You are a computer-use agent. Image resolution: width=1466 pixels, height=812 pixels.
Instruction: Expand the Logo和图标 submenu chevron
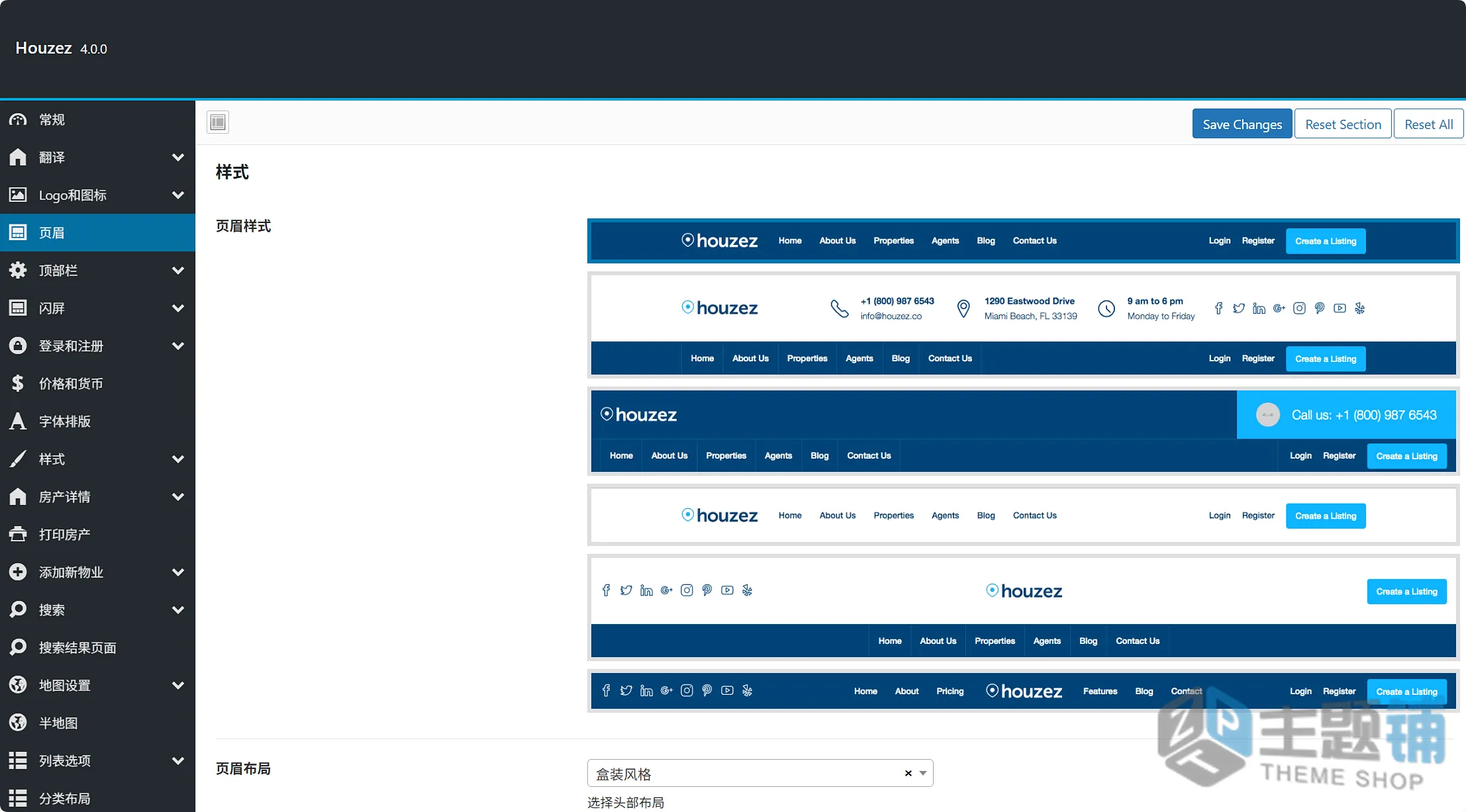pyautogui.click(x=177, y=195)
